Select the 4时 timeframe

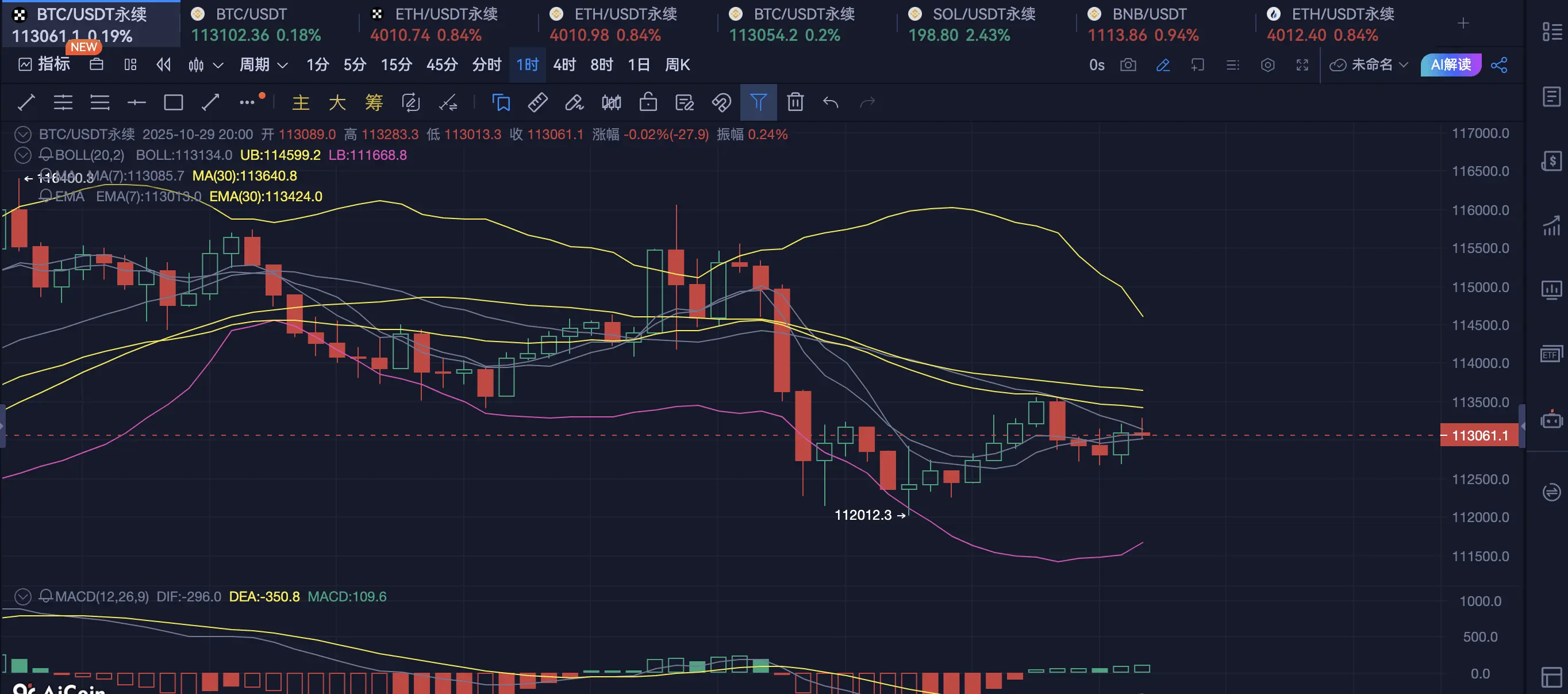pyautogui.click(x=564, y=64)
